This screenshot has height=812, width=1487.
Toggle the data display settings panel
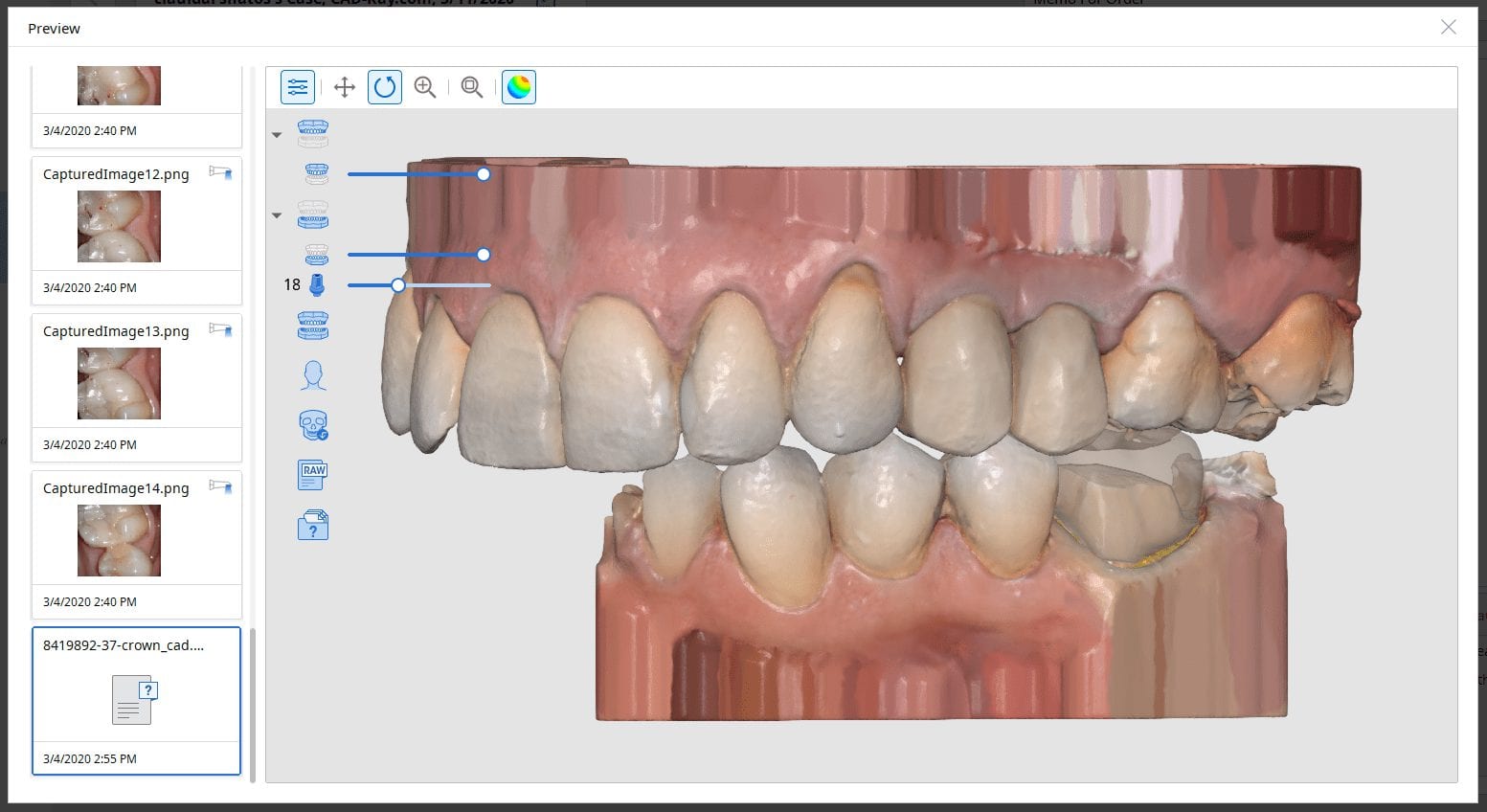tap(298, 87)
